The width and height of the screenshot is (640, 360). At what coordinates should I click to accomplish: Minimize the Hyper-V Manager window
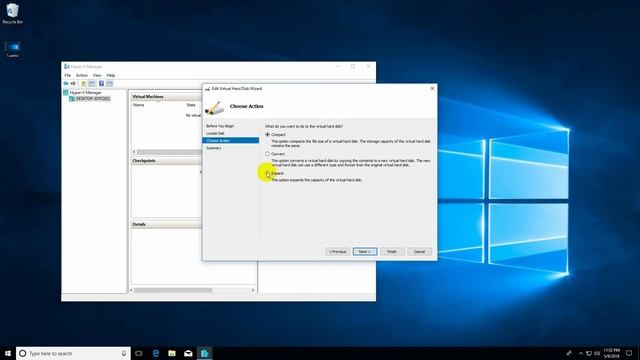(x=338, y=67)
